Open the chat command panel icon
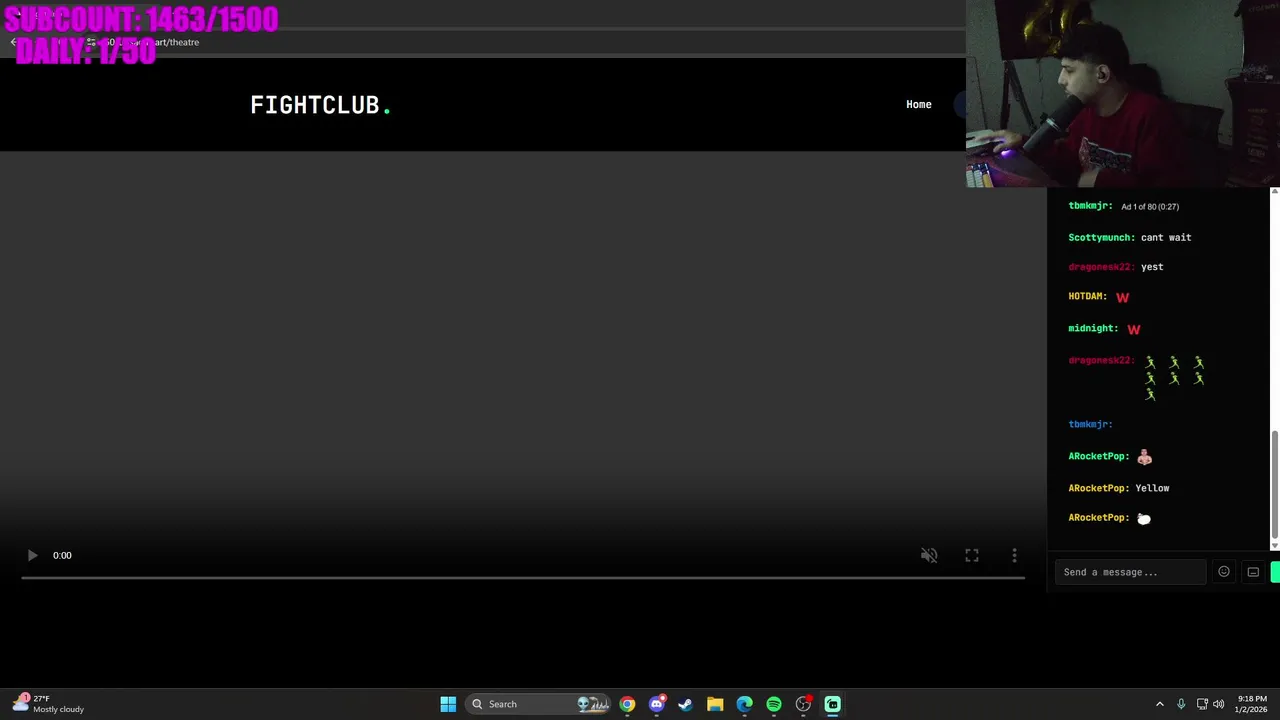The height and width of the screenshot is (720, 1280). coord(1253,572)
